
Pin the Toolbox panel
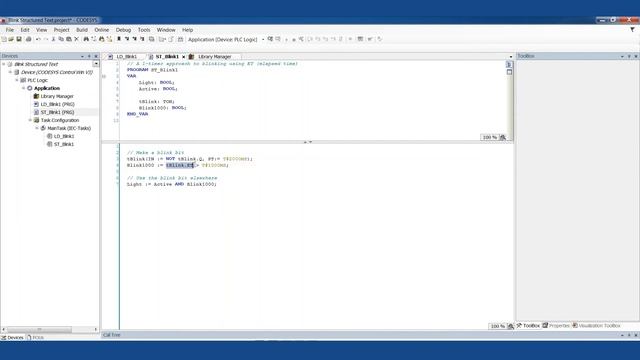629,56
